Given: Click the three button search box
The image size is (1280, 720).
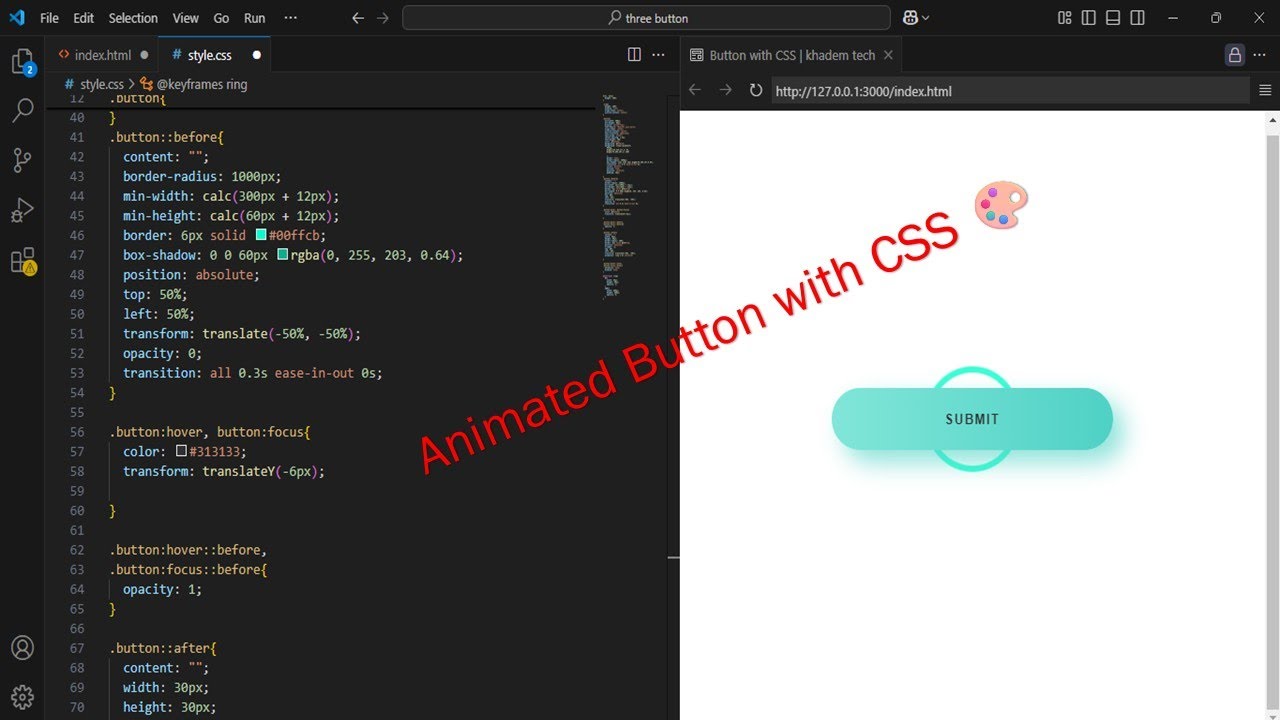Looking at the screenshot, I should (x=646, y=18).
